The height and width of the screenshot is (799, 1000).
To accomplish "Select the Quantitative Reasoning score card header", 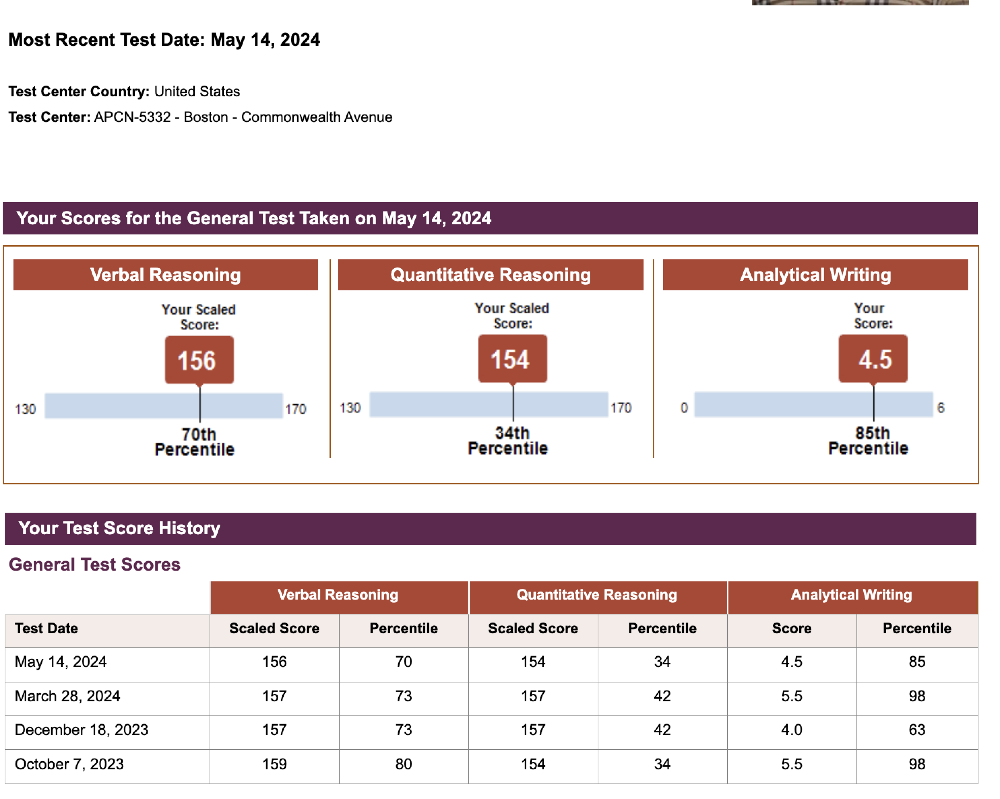I will 490,275.
